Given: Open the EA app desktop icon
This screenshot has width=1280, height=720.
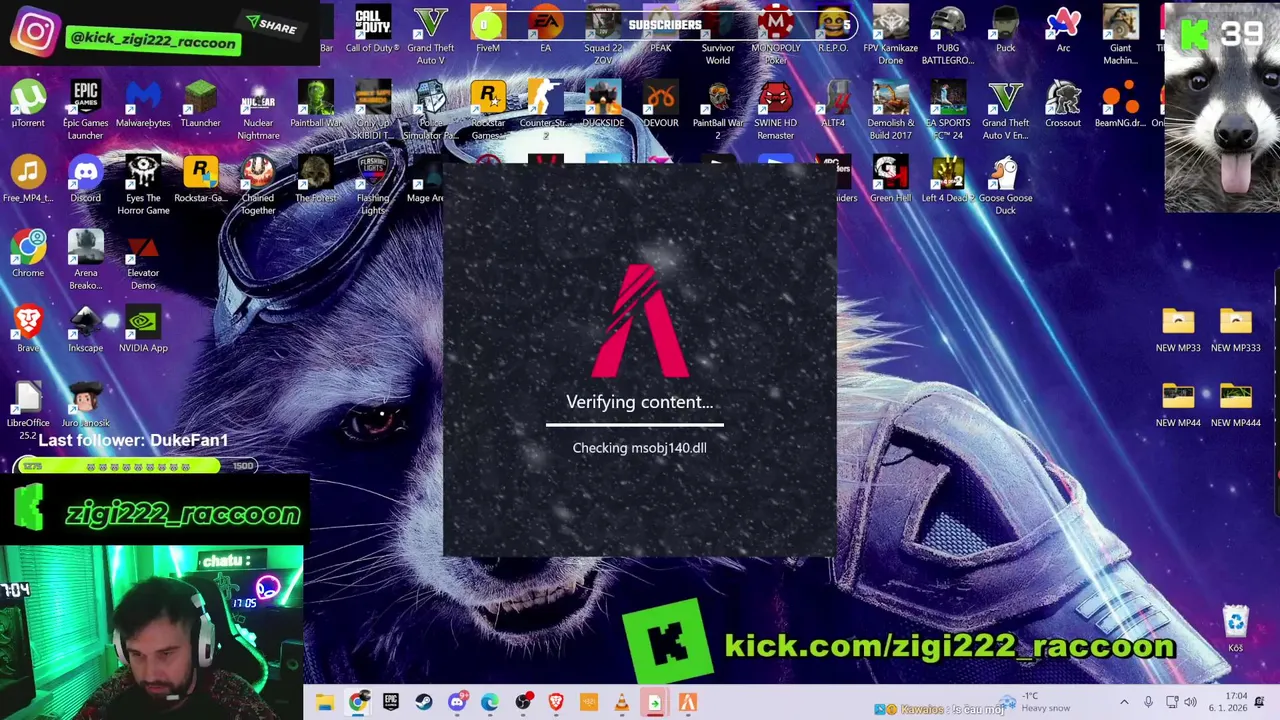Looking at the screenshot, I should coord(545,30).
